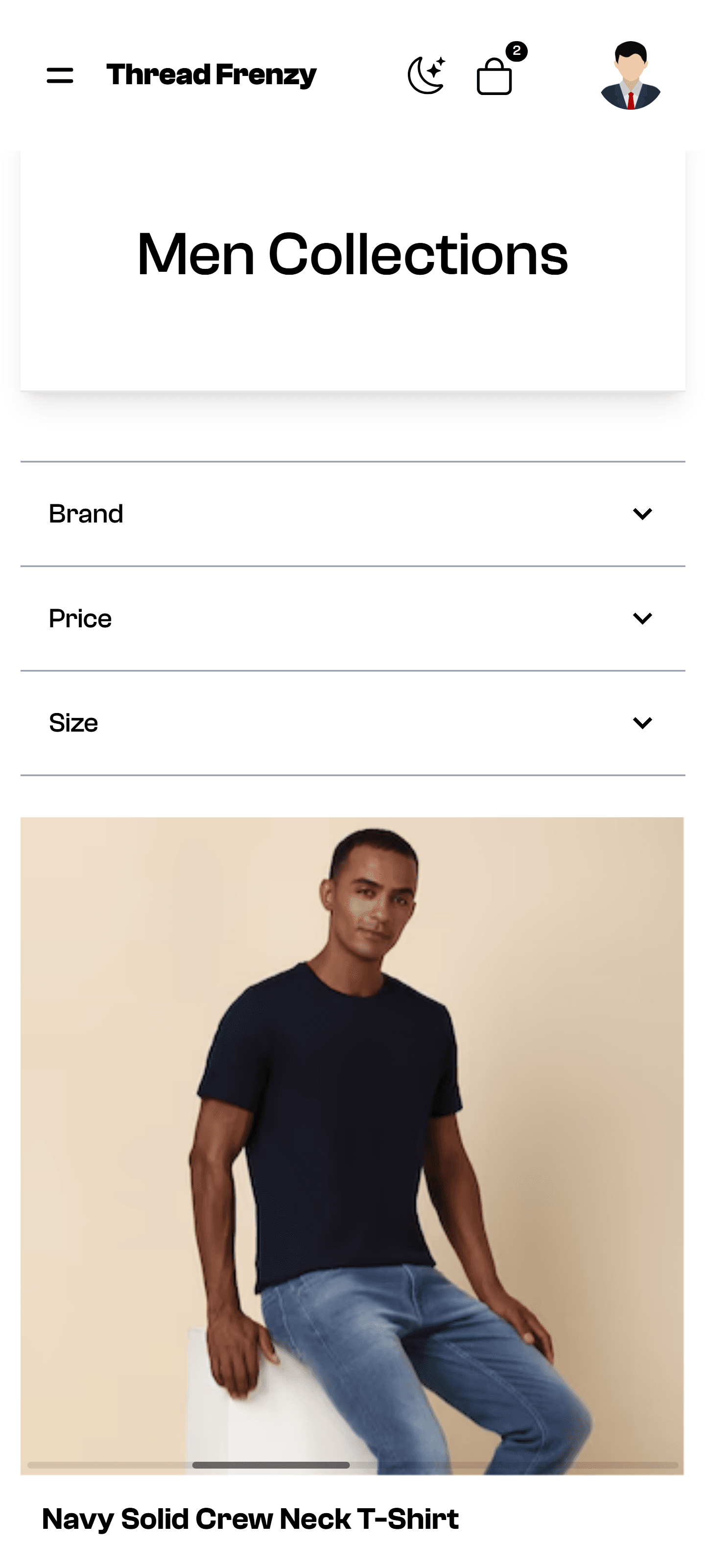
Task: Click the Men Collections heading
Action: (x=353, y=255)
